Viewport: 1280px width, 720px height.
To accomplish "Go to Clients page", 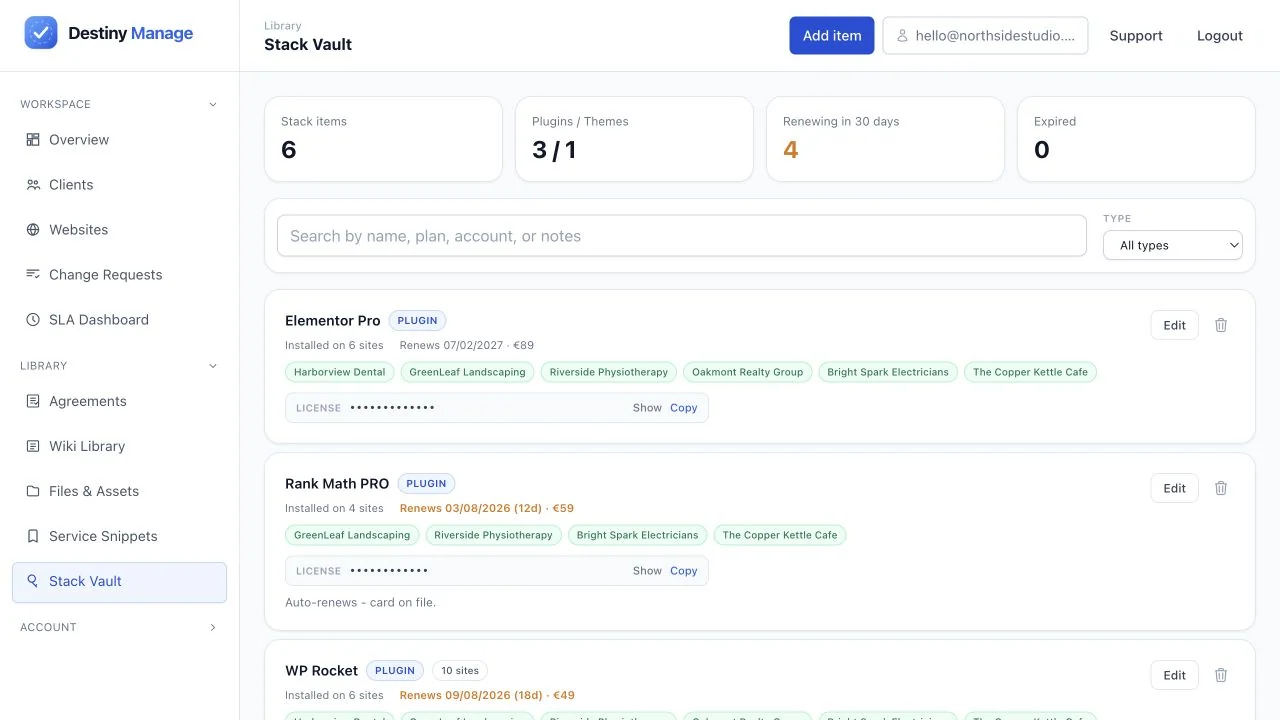I will point(119,185).
